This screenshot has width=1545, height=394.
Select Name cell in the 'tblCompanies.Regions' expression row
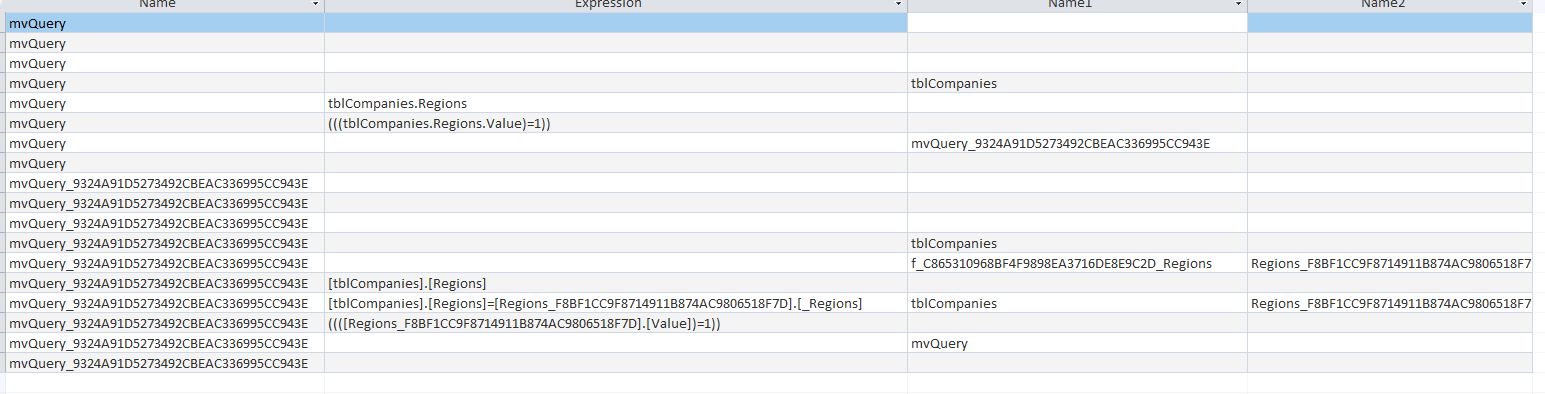click(165, 103)
